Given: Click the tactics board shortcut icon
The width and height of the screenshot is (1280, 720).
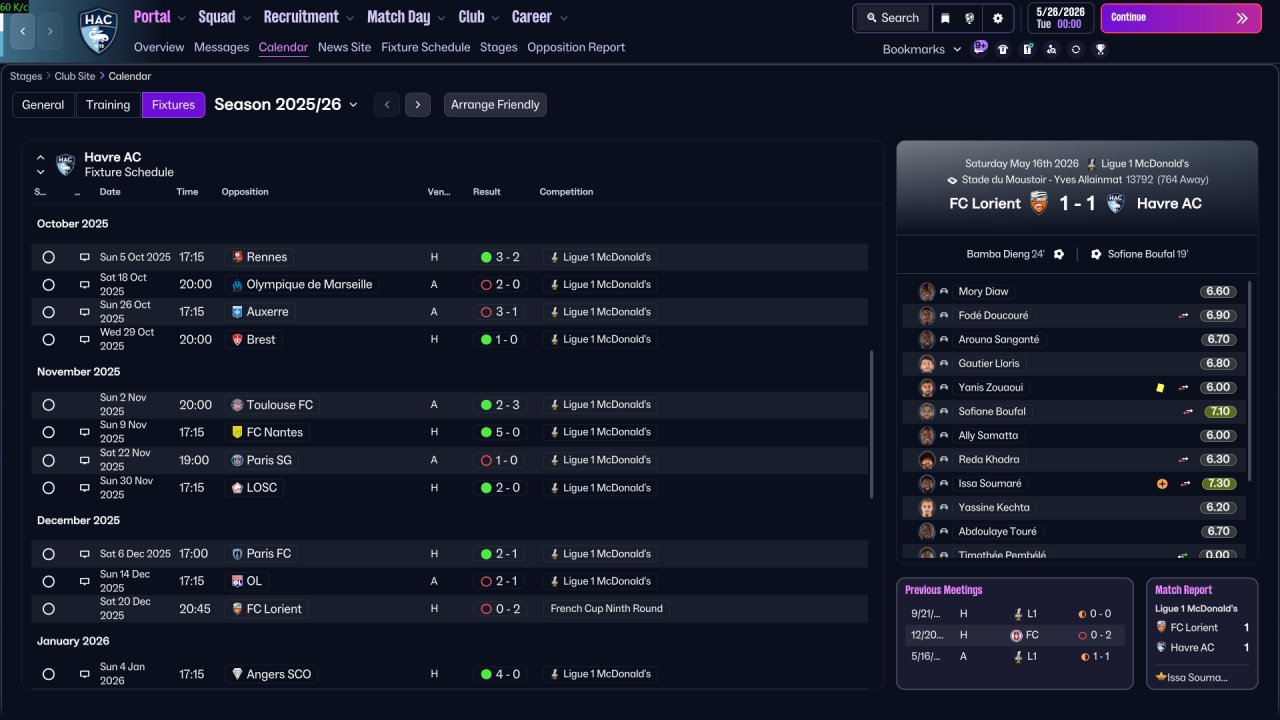Looking at the screenshot, I should point(1027,49).
